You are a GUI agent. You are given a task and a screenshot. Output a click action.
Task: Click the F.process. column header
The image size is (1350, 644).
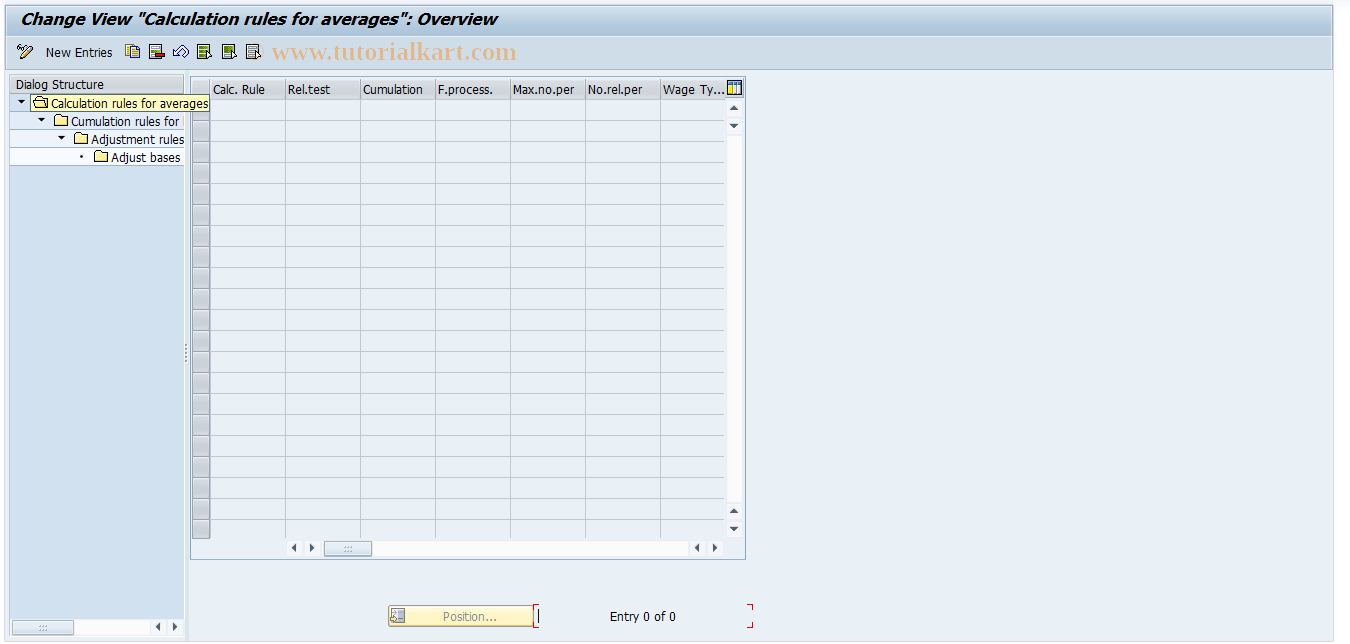tap(473, 89)
